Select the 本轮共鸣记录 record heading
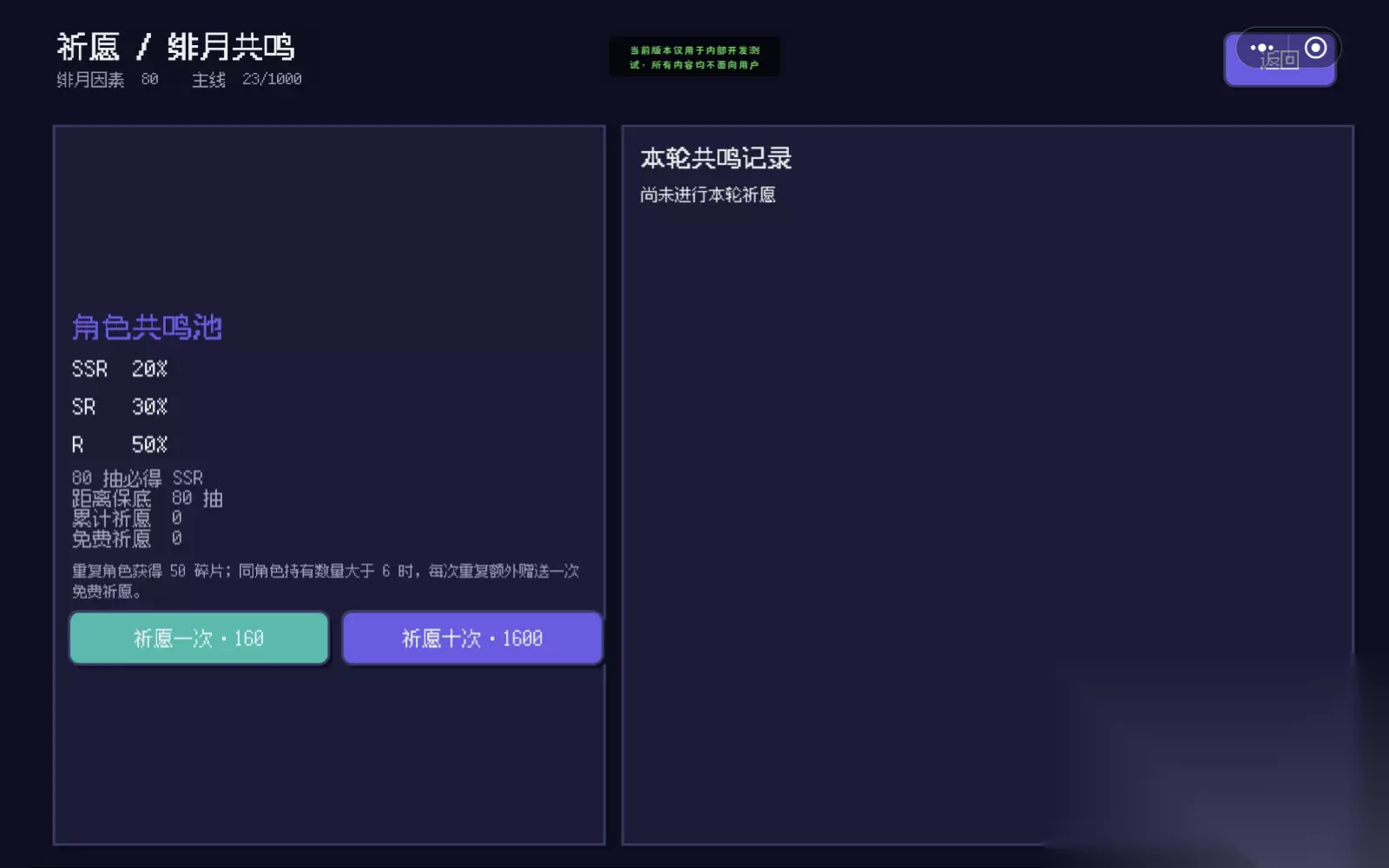This screenshot has width=1389, height=868. 716,158
